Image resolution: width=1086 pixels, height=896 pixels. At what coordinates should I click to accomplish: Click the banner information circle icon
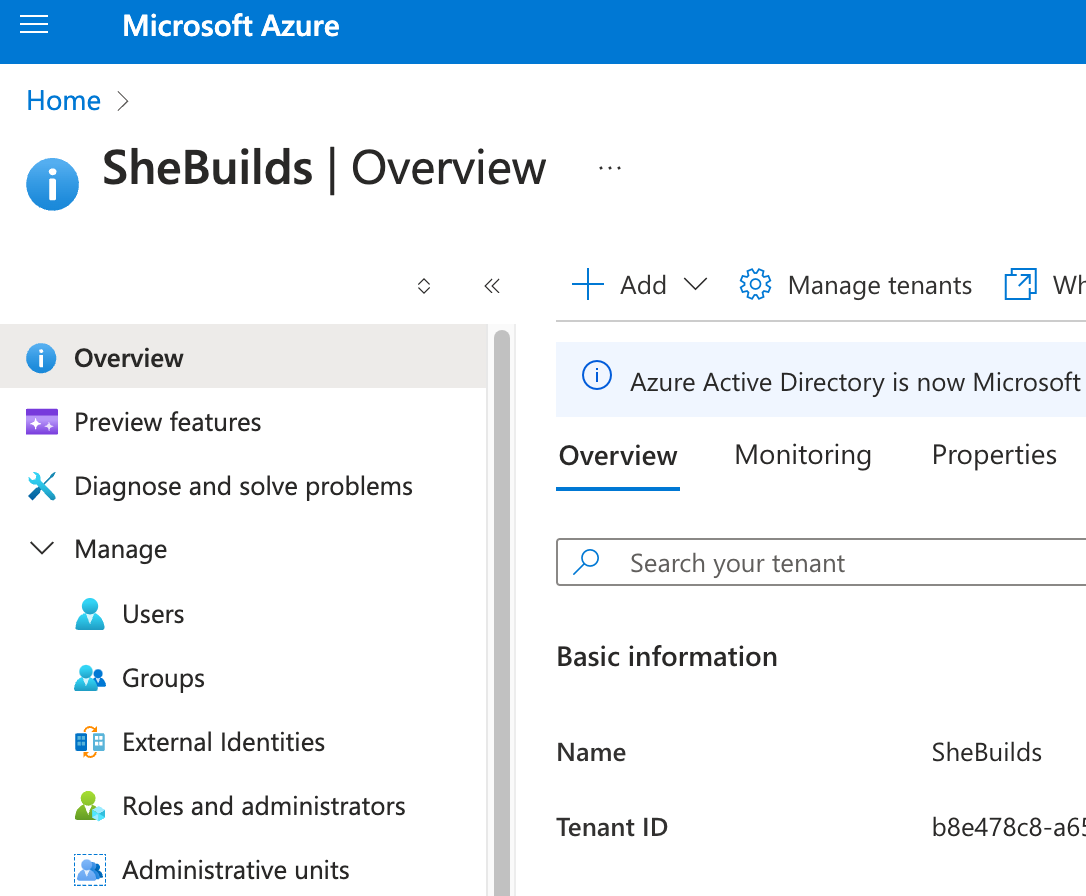pos(596,376)
